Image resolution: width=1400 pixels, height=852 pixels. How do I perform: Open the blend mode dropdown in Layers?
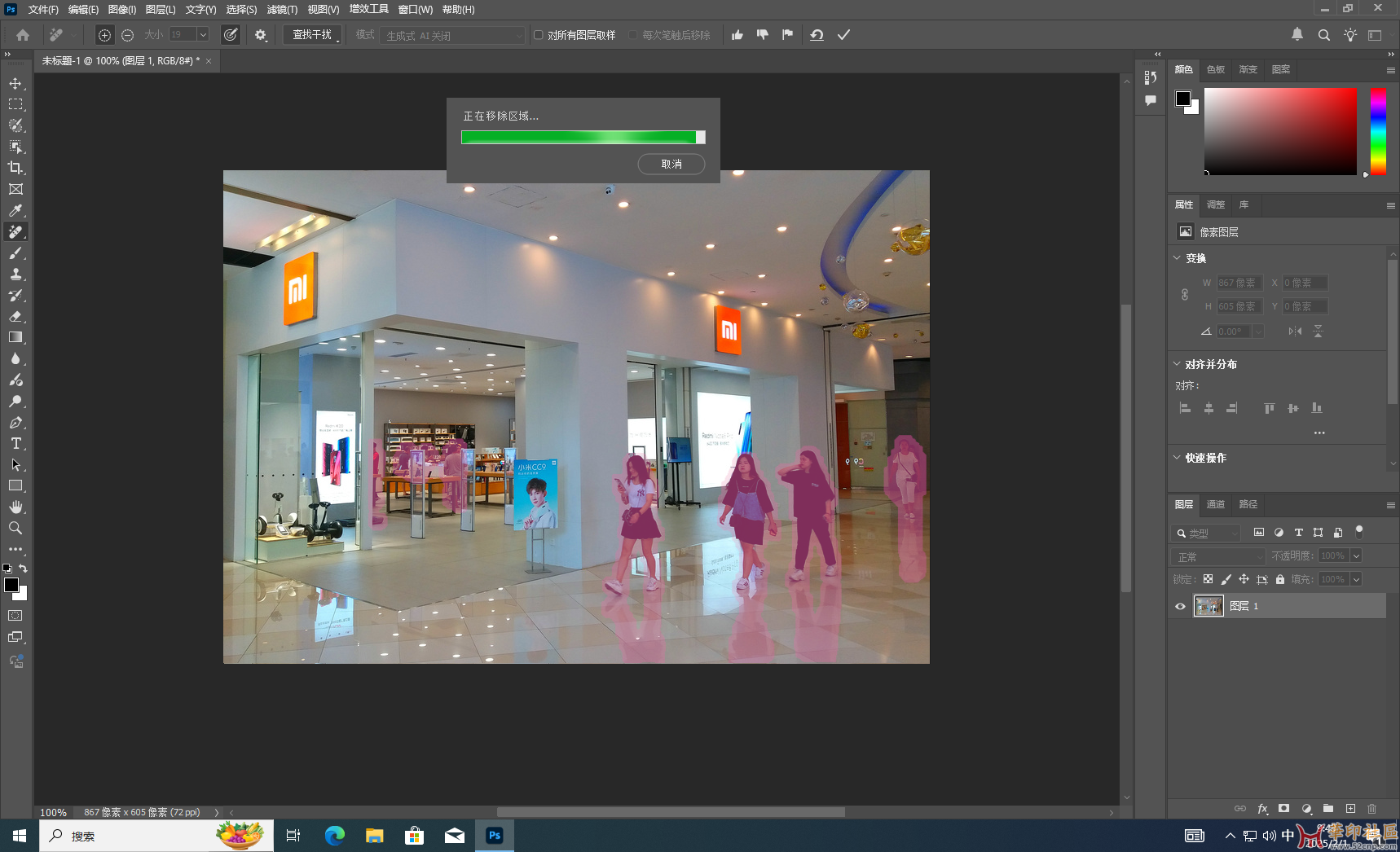pyautogui.click(x=1218, y=556)
